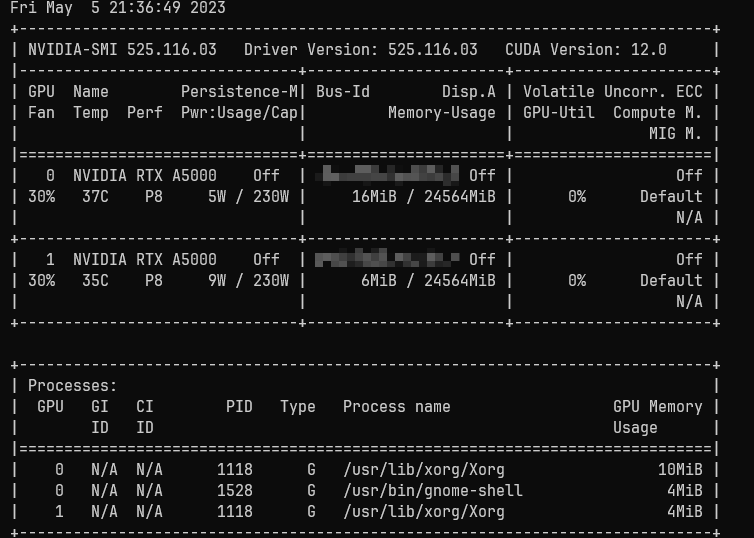Select the CUDA Version: 12.0 text
754x538 pixels.
(x=586, y=50)
